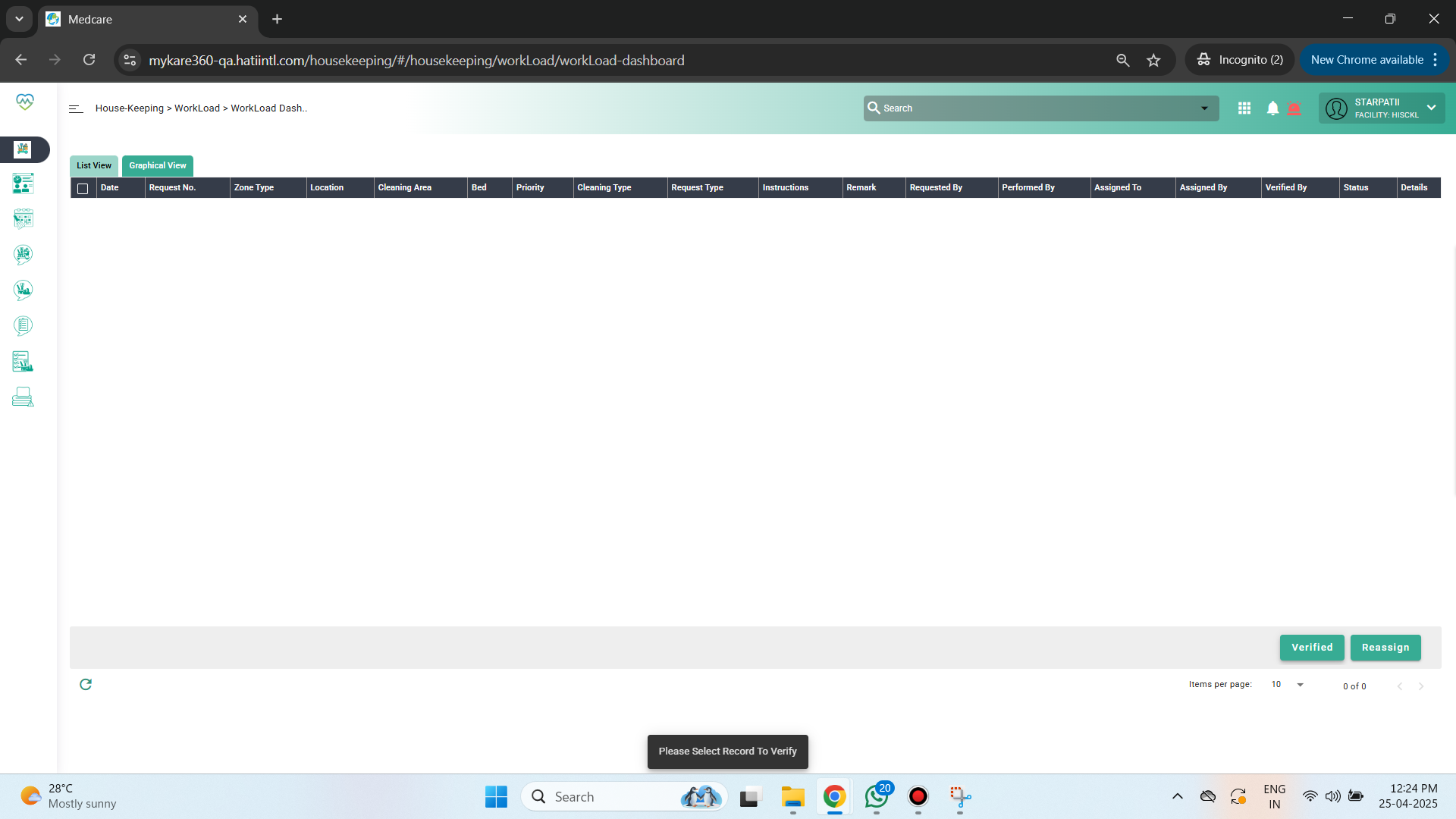
Task: Click the Incognito (2) indicator
Action: pos(1240,60)
